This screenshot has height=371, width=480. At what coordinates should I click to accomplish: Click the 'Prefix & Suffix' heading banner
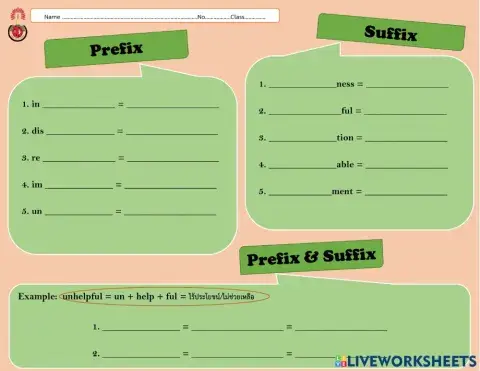coord(311,257)
